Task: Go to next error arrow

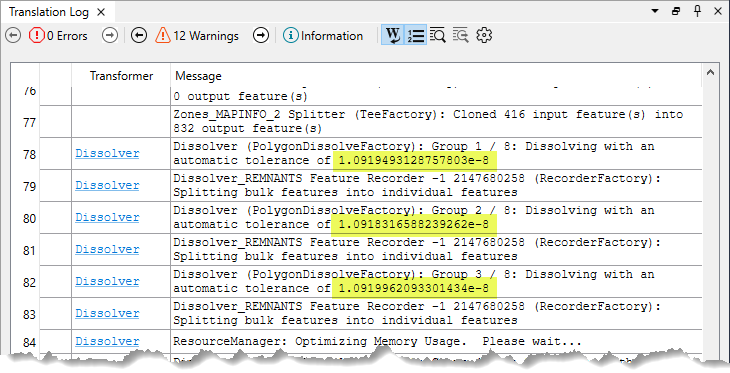Action: pyautogui.click(x=110, y=35)
